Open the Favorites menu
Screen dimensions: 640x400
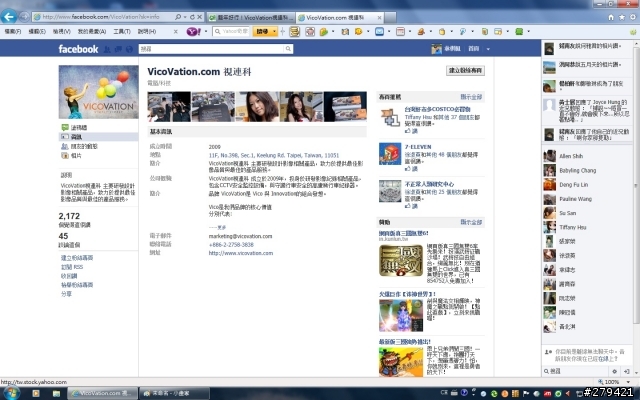[x=92, y=31]
